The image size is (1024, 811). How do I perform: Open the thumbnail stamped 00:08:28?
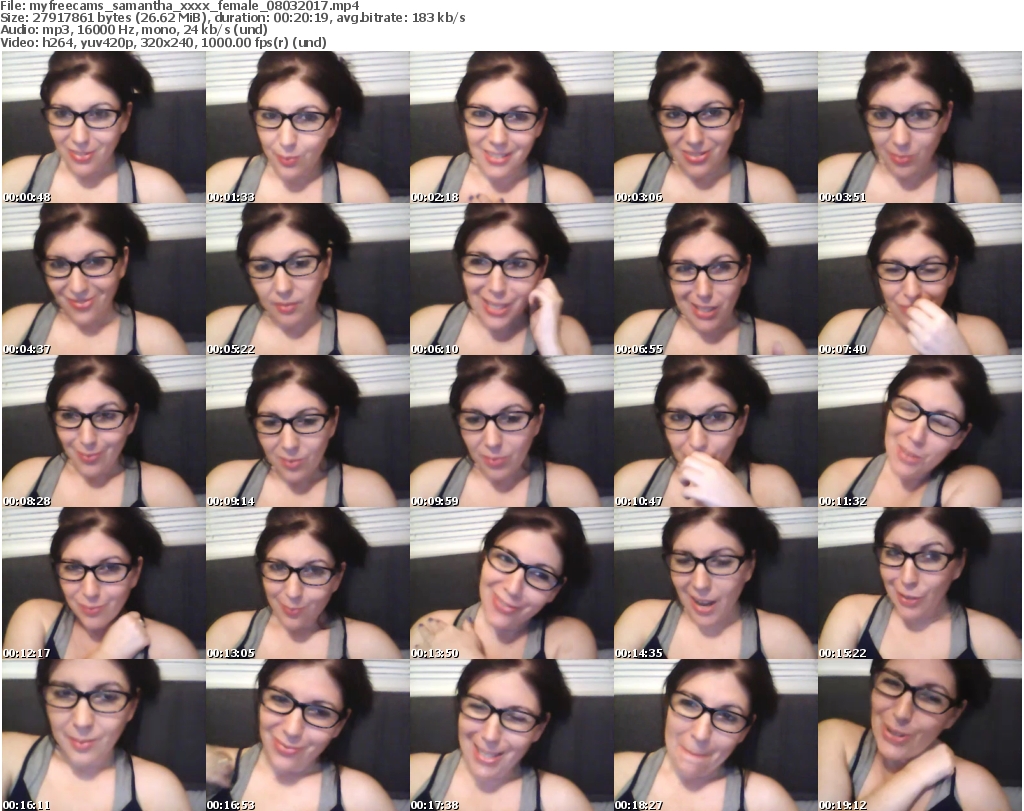(104, 432)
